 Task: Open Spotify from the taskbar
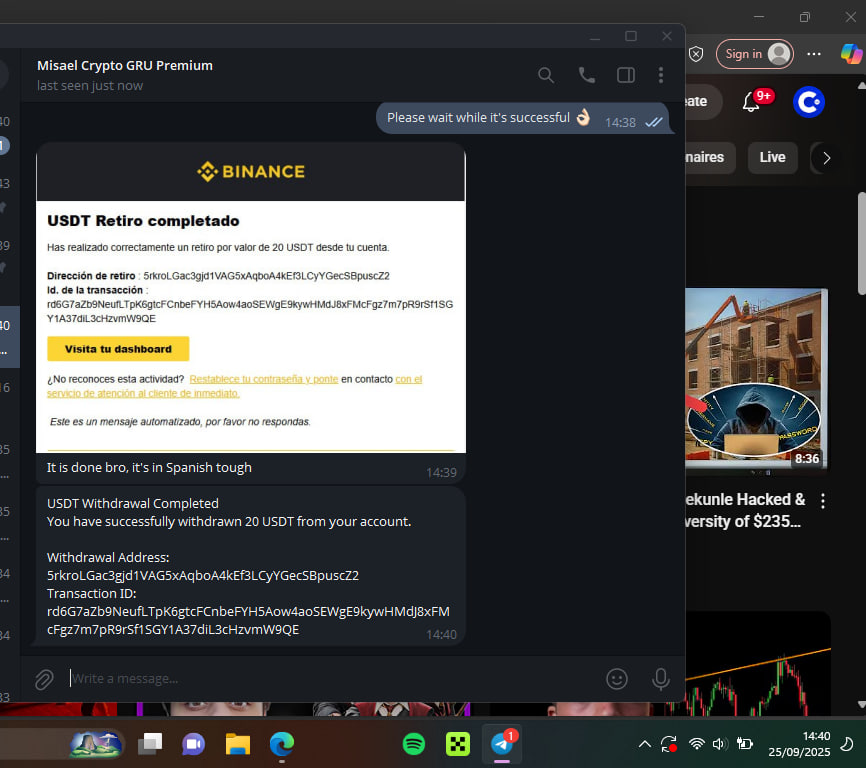coord(414,744)
